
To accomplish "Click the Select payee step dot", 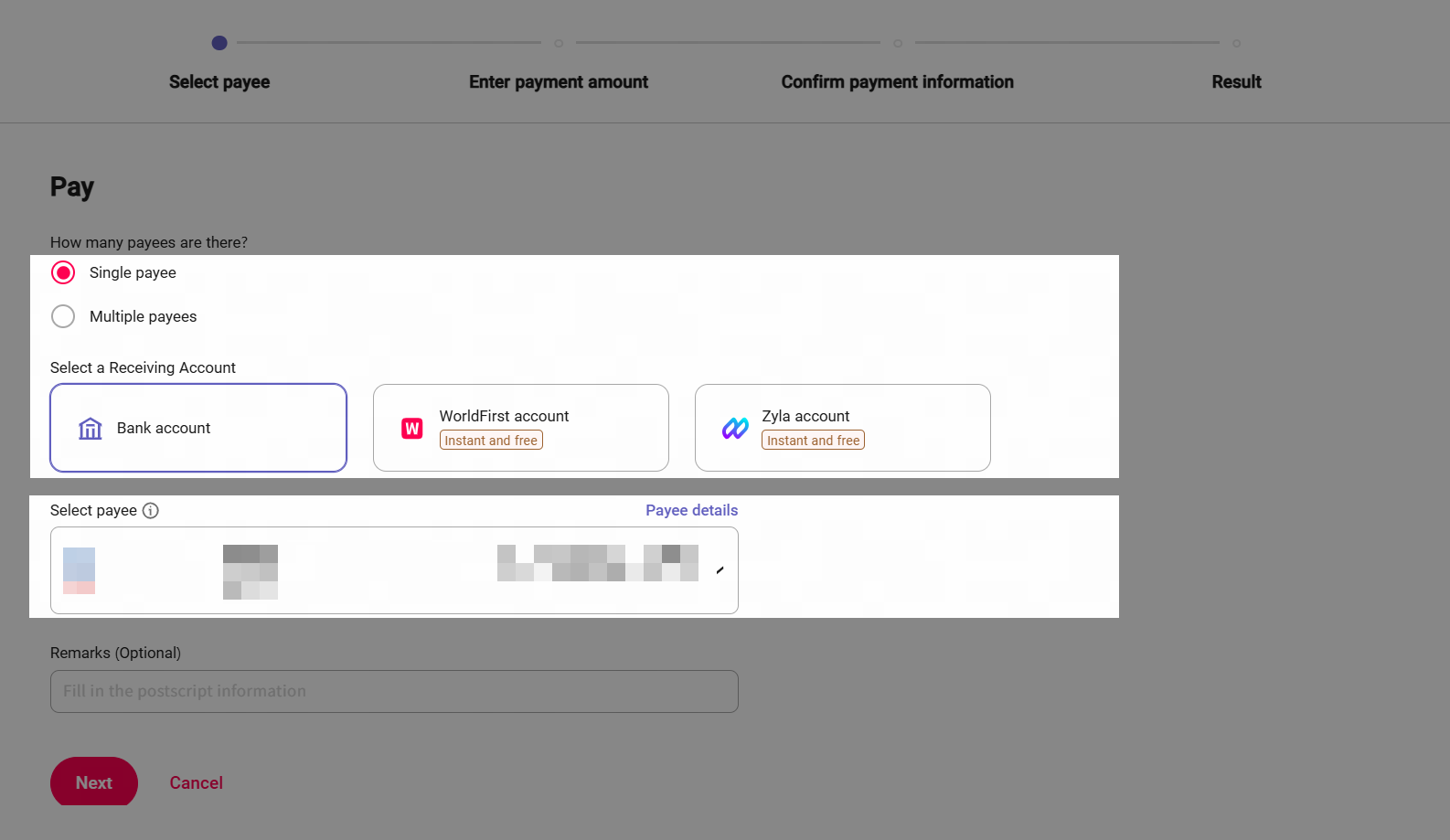I will (x=219, y=43).
